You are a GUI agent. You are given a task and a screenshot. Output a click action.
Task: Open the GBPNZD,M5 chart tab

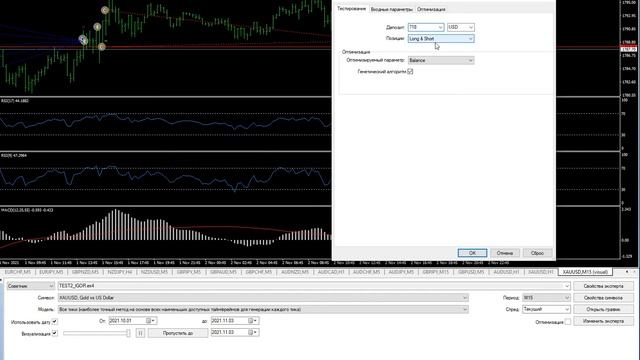pyautogui.click(x=85, y=272)
